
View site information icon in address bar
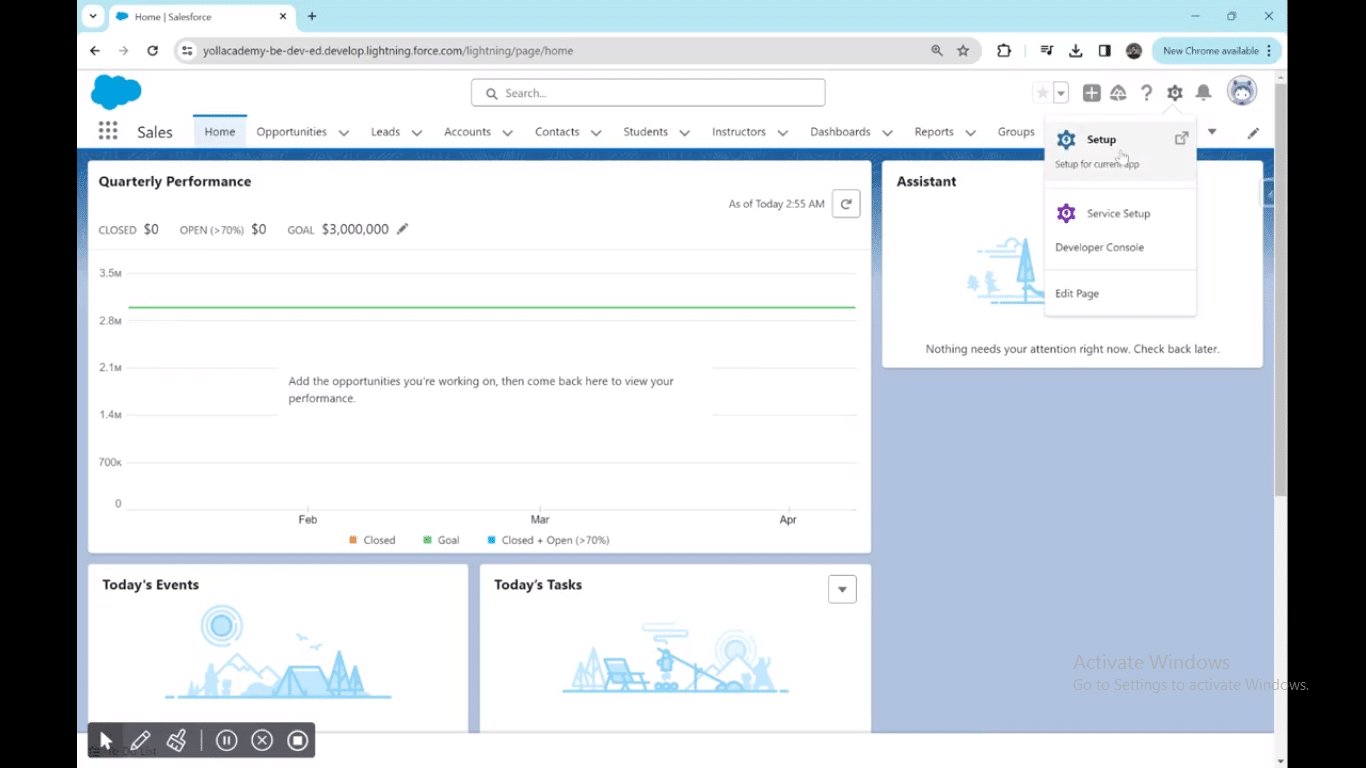(186, 50)
